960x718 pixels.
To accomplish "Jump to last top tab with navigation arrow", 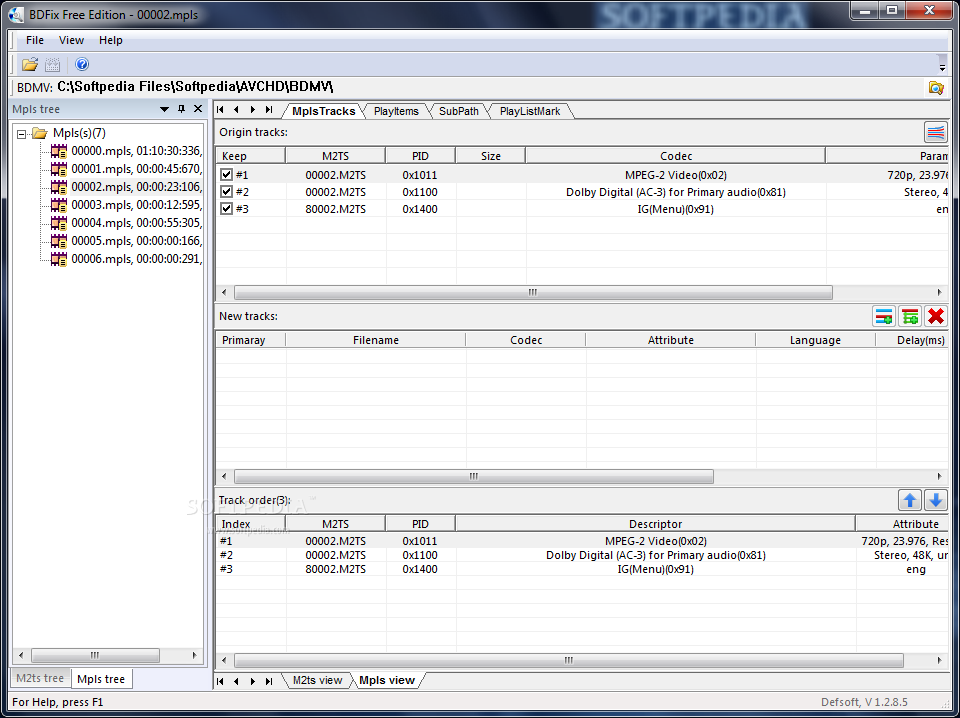I will tap(269, 110).
